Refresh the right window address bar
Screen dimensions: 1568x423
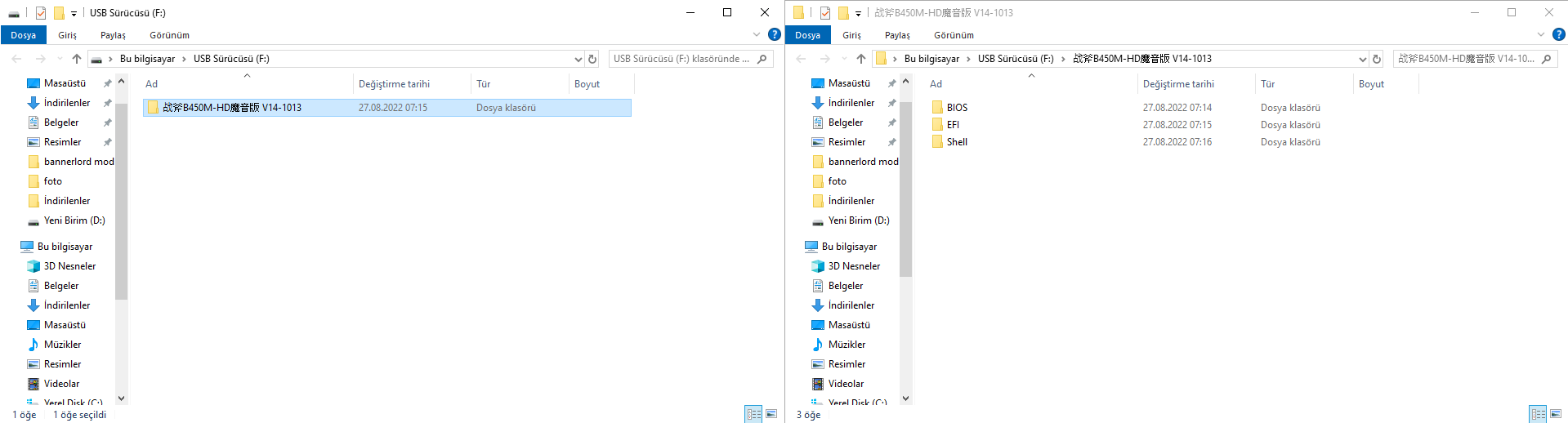tap(1377, 59)
